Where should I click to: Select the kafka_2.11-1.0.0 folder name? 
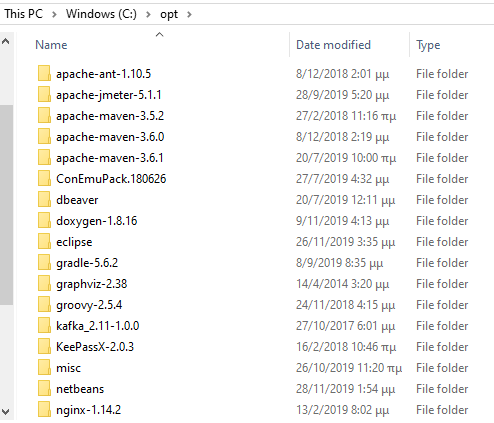click(x=98, y=326)
